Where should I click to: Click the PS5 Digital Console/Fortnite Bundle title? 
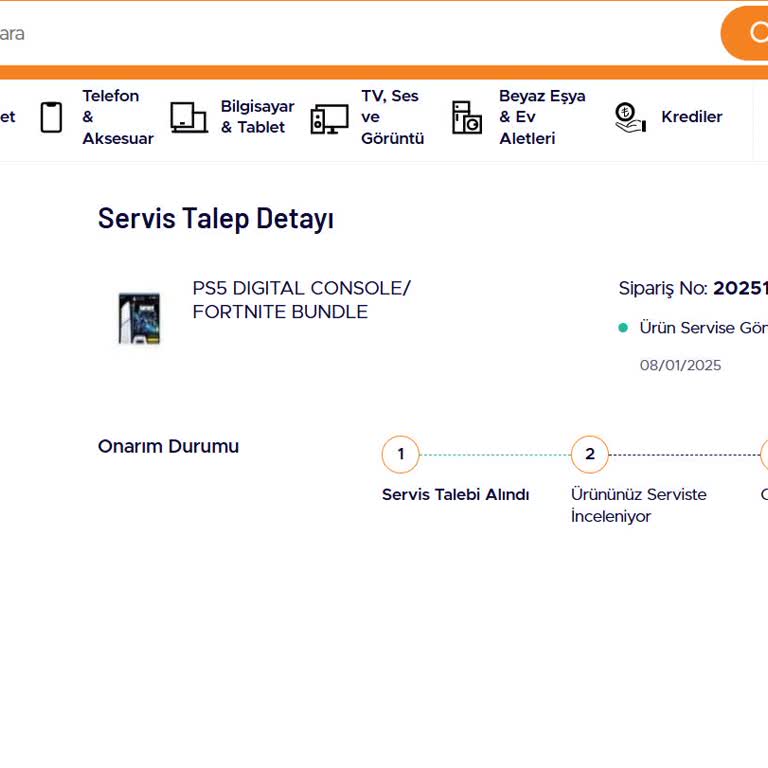tap(301, 300)
